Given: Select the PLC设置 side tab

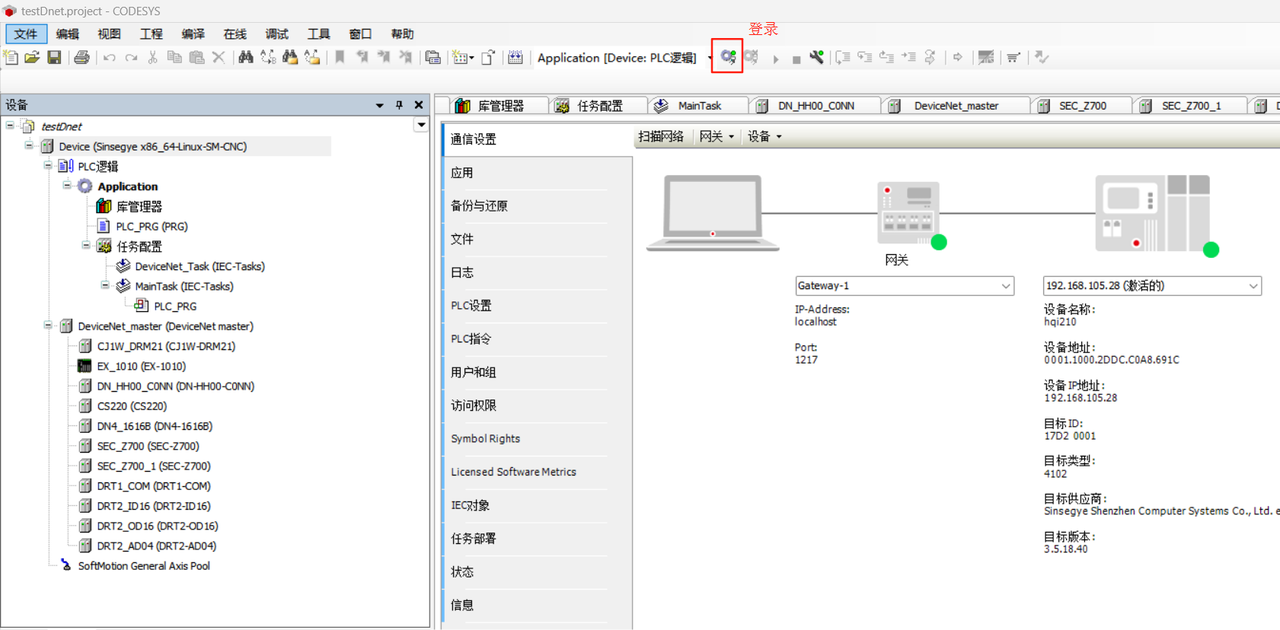Looking at the screenshot, I should point(471,306).
